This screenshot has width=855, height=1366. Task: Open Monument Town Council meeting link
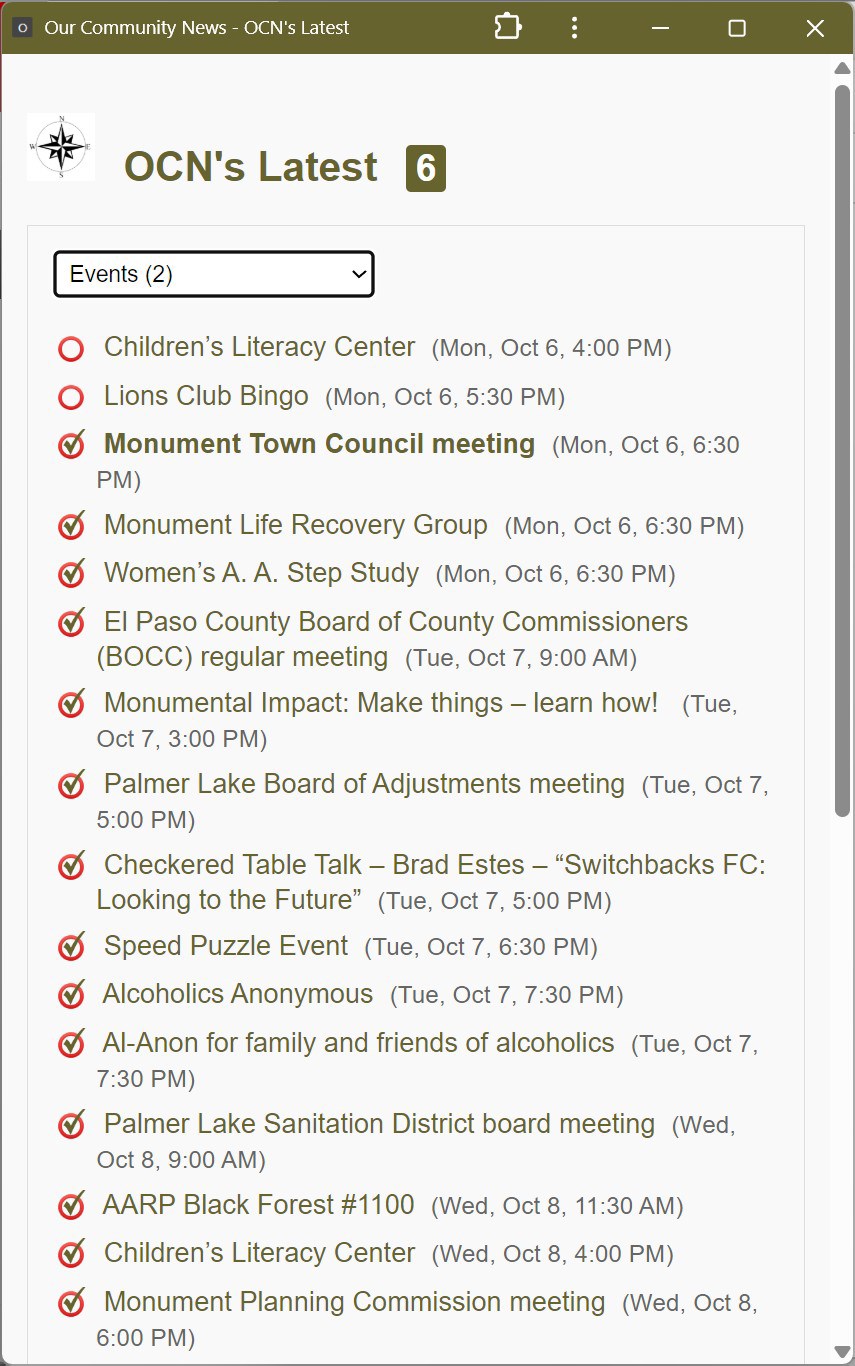[x=320, y=444]
